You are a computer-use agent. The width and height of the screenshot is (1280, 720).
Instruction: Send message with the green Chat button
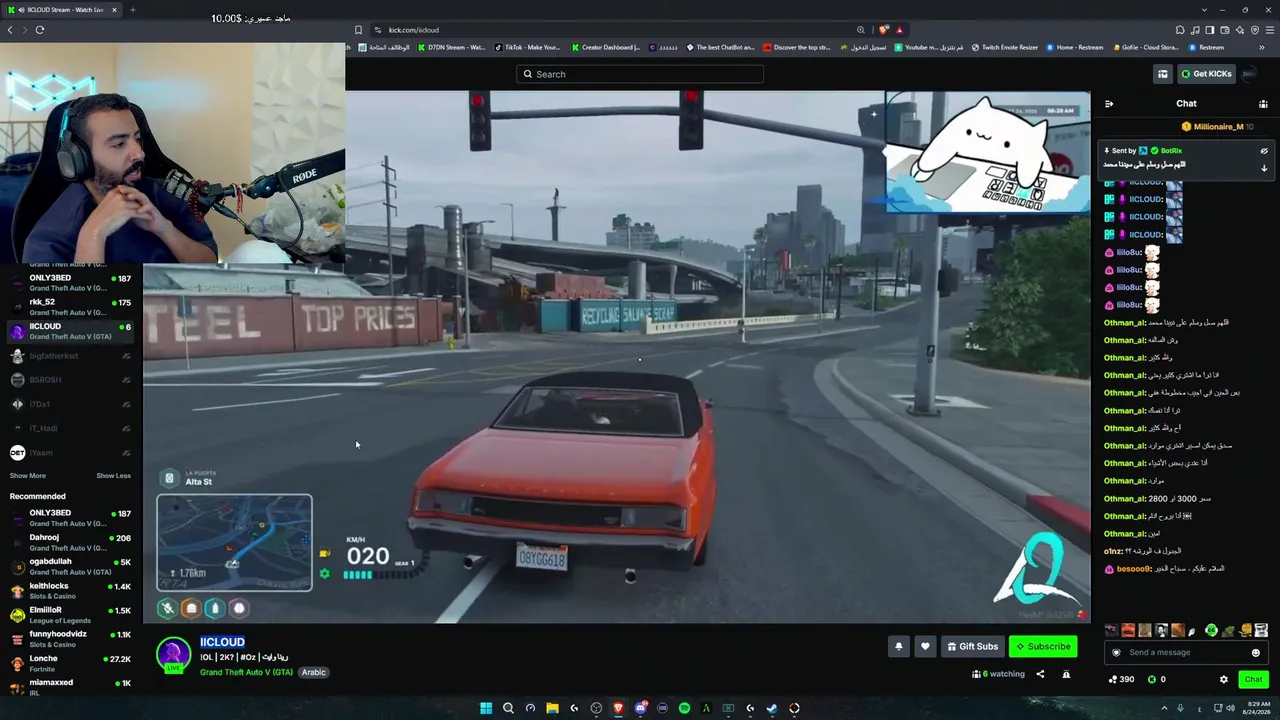(1253, 679)
